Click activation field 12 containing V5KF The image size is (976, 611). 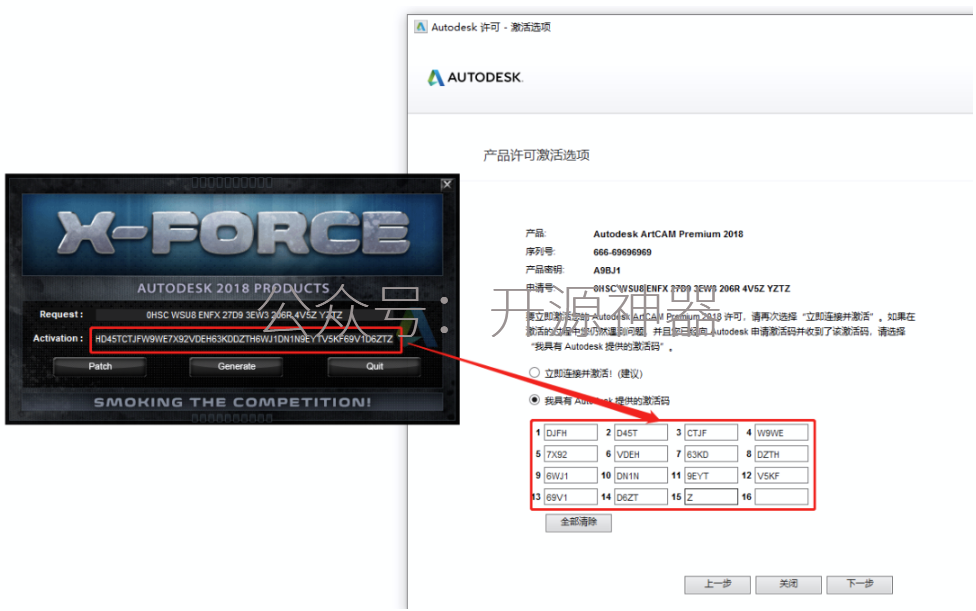pos(781,475)
